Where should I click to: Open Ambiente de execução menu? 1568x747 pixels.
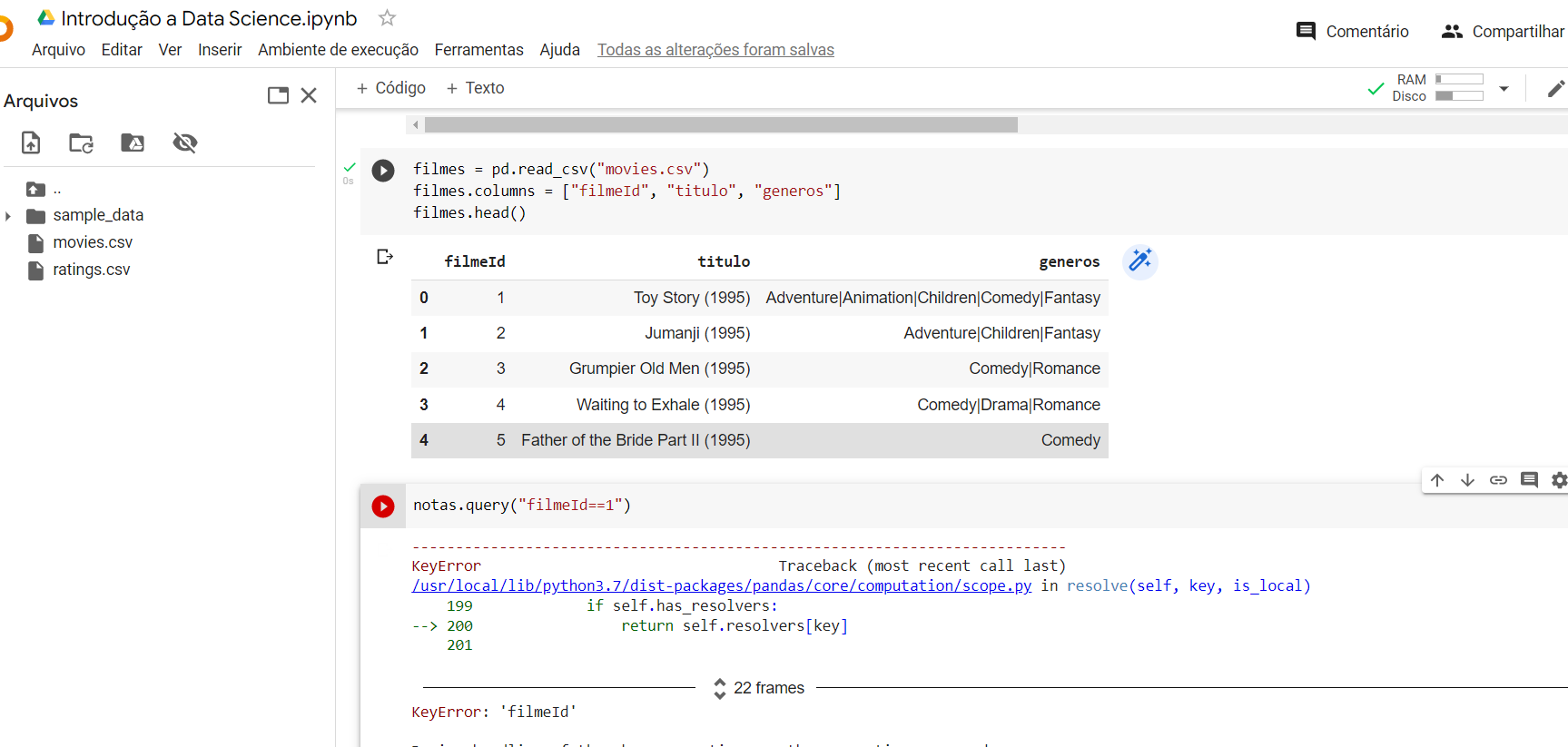point(338,50)
